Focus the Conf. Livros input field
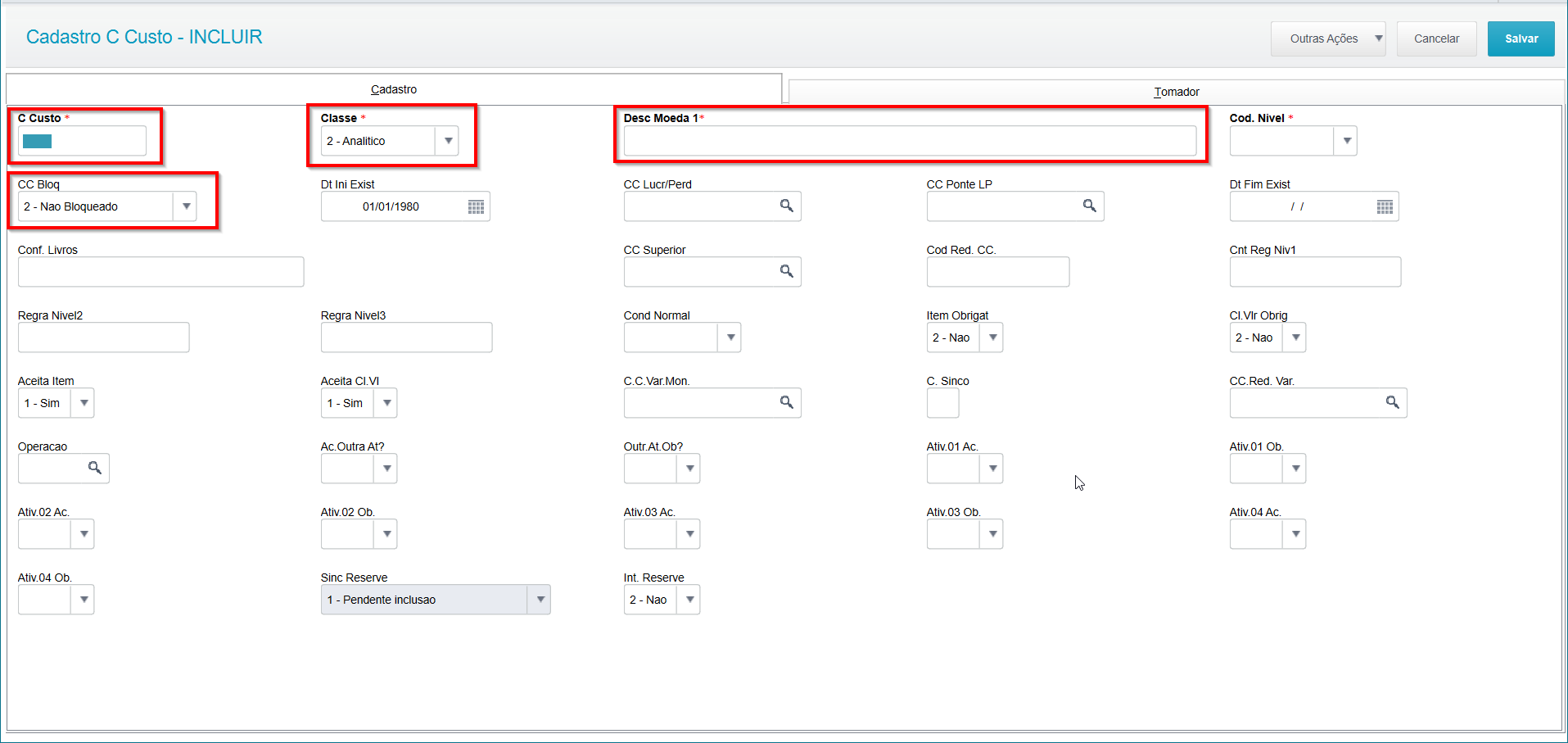1568x743 pixels. click(160, 272)
